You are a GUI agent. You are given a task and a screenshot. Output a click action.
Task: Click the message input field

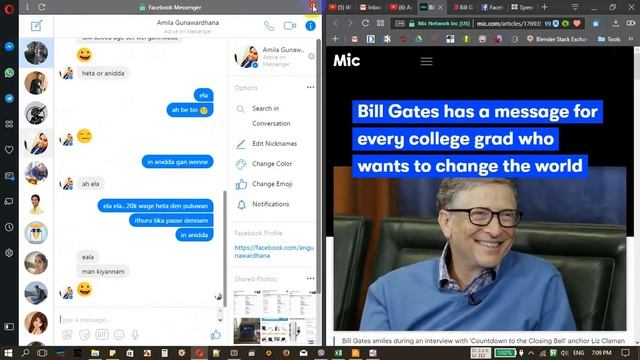pos(137,319)
